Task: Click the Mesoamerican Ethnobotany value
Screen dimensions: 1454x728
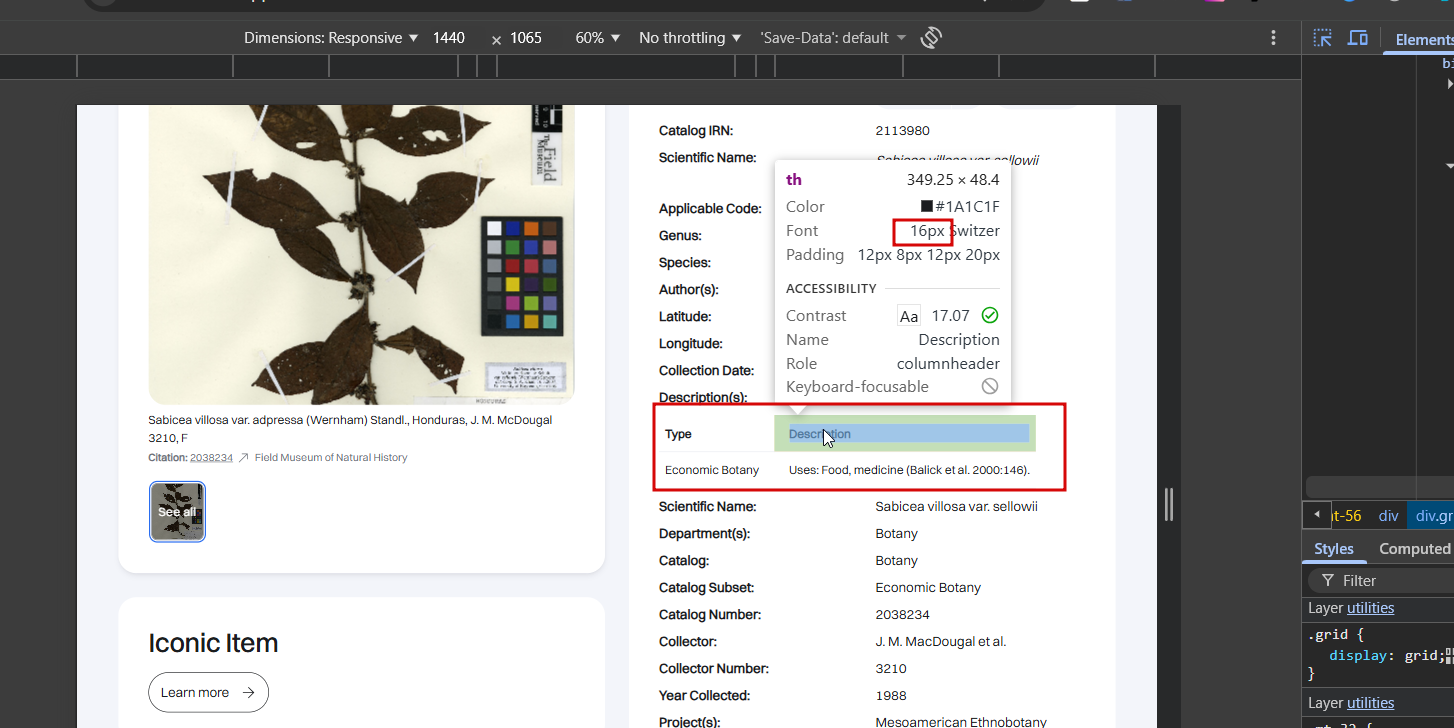Action: 961,723
